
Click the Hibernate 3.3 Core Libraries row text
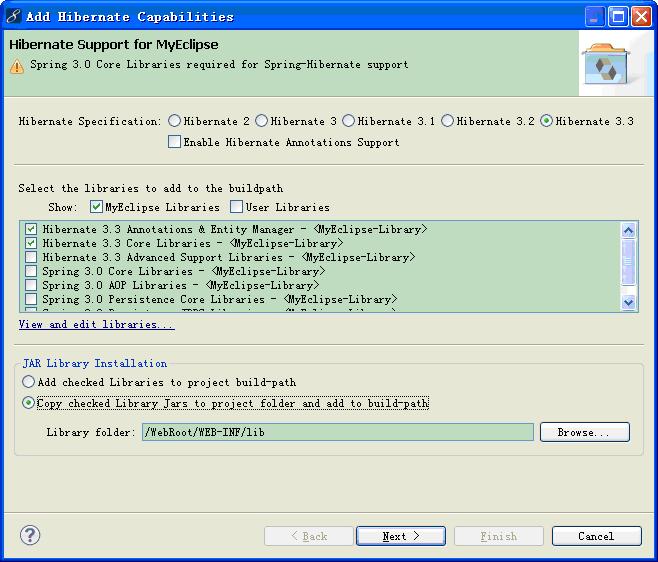tap(193, 243)
